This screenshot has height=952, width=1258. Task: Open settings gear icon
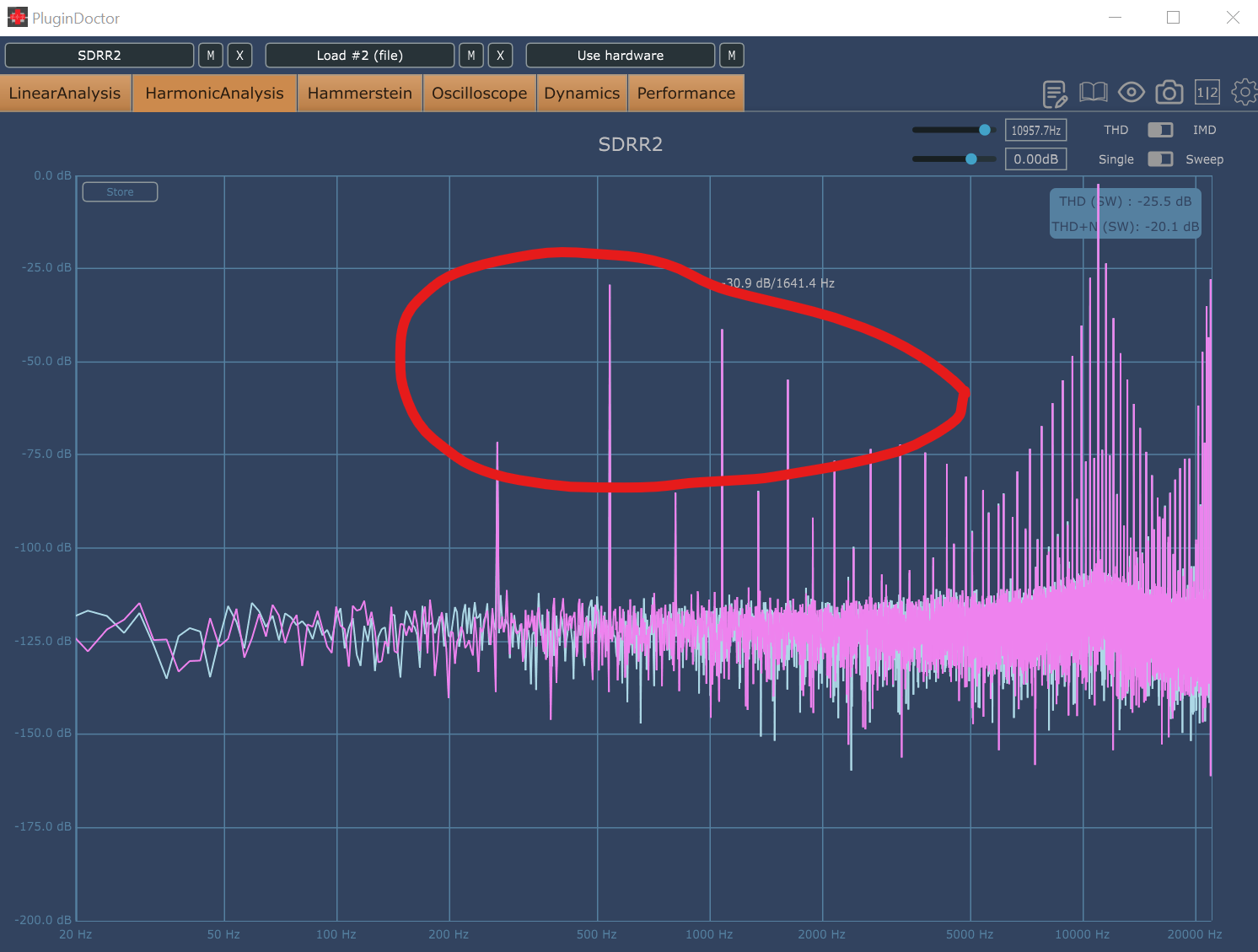point(1244,93)
